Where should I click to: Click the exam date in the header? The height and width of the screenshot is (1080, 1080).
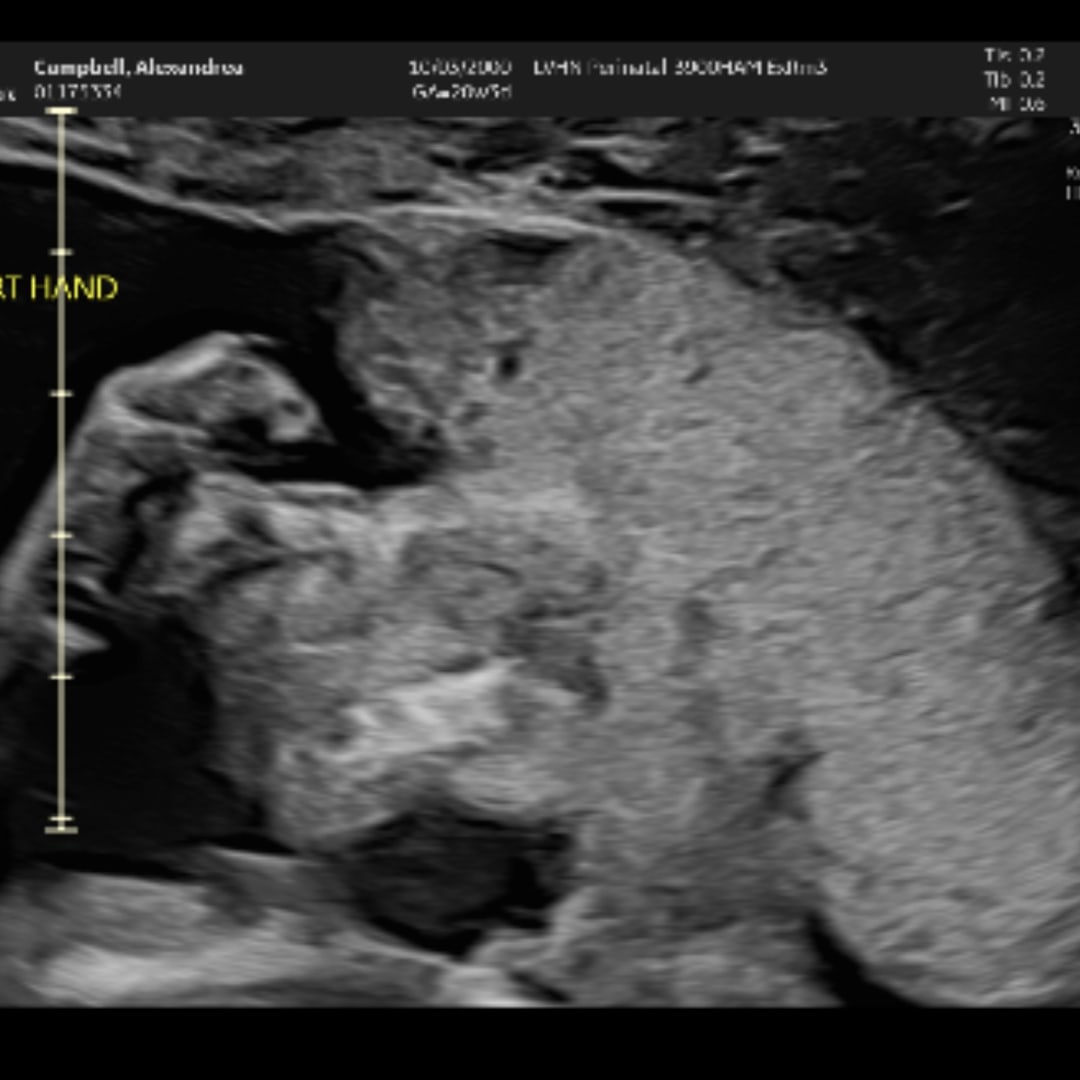click(x=459, y=68)
